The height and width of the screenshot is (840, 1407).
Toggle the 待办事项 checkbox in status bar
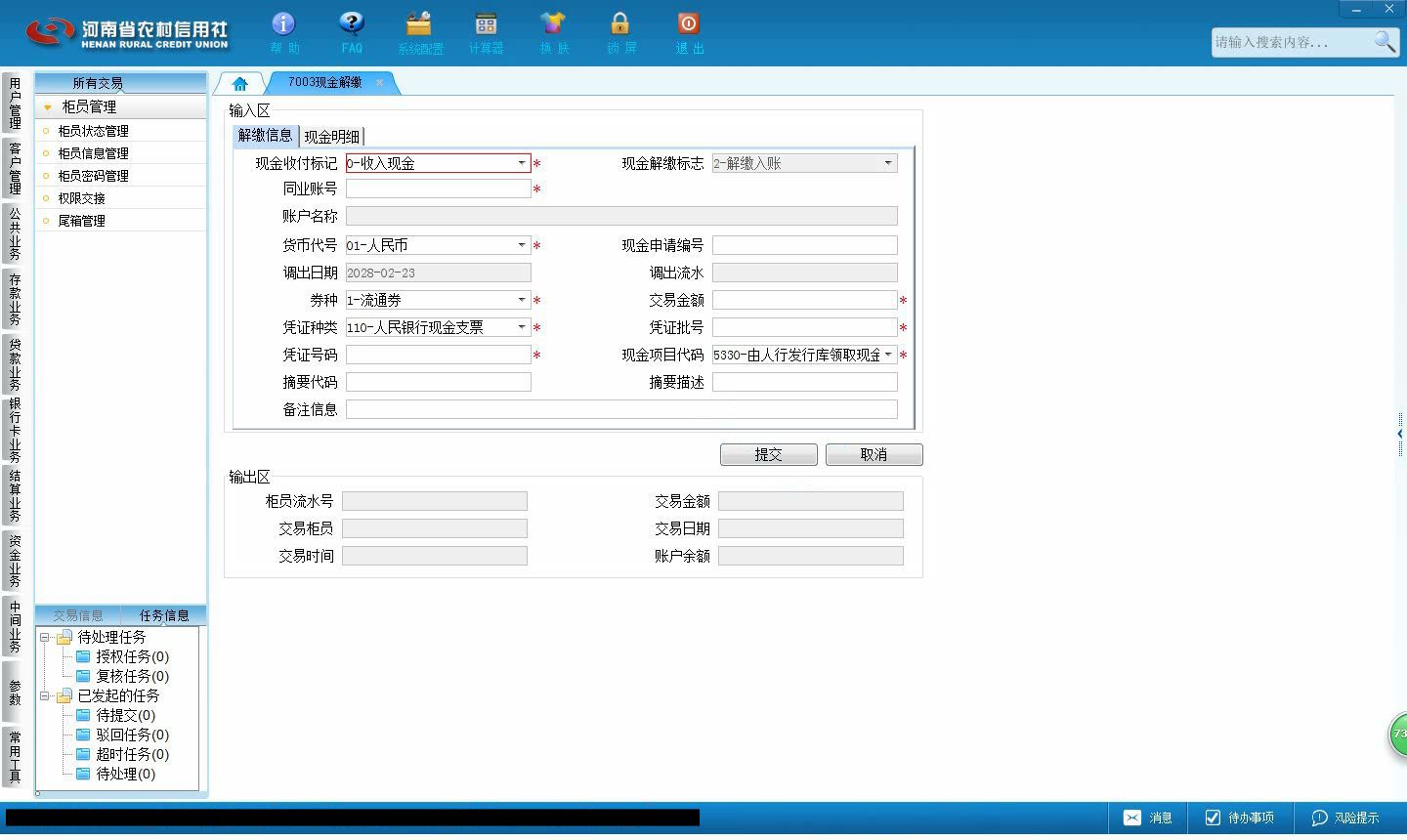coord(1213,818)
